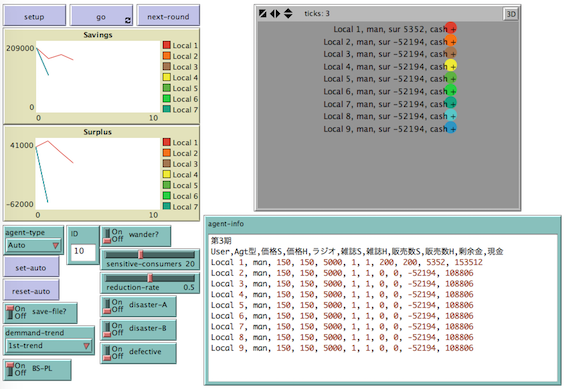Toggle the save-file? switch
This screenshot has height=389, width=567.
[x=40, y=313]
